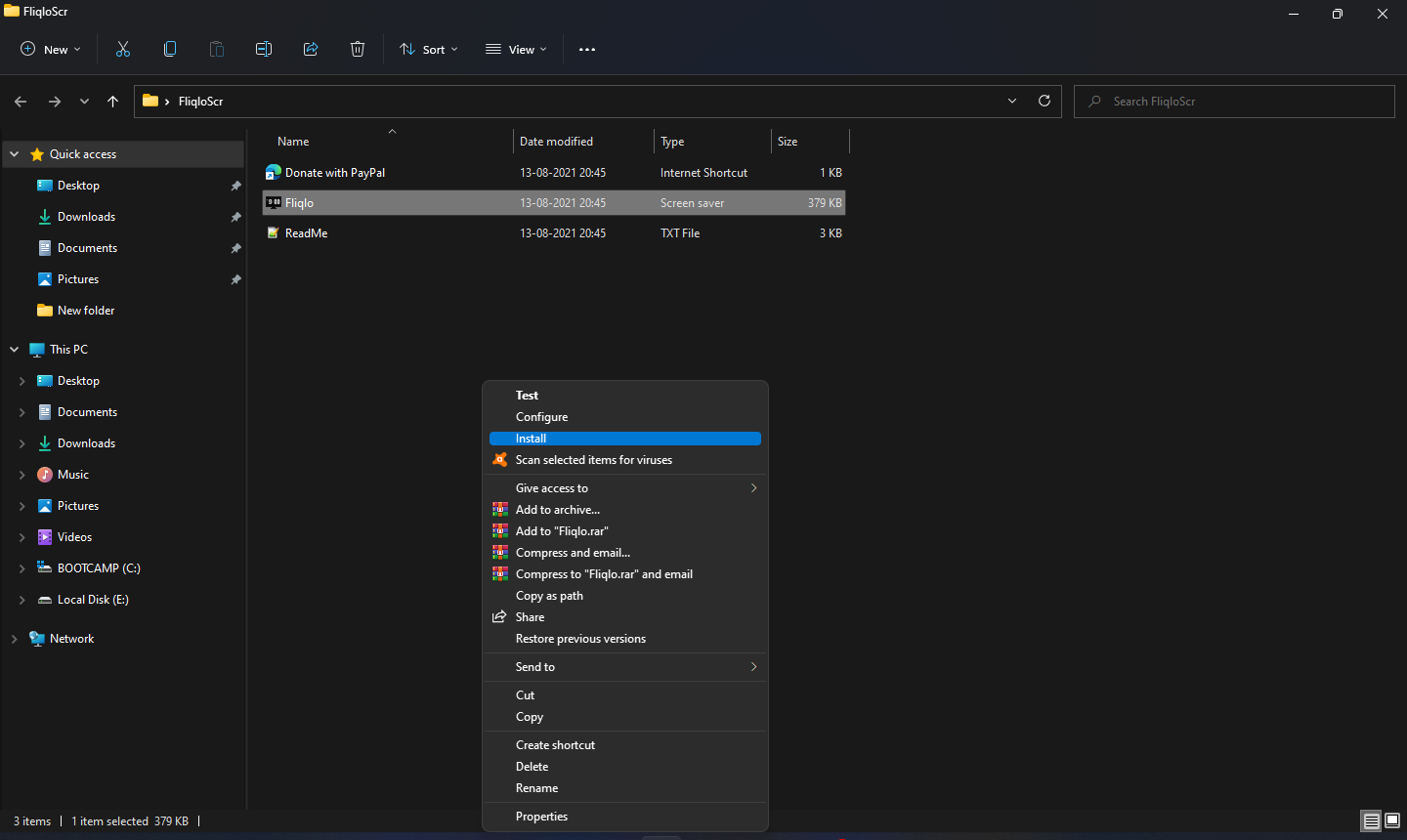Collapse the Quick access tree
The height and width of the screenshot is (840, 1407).
pos(14,154)
